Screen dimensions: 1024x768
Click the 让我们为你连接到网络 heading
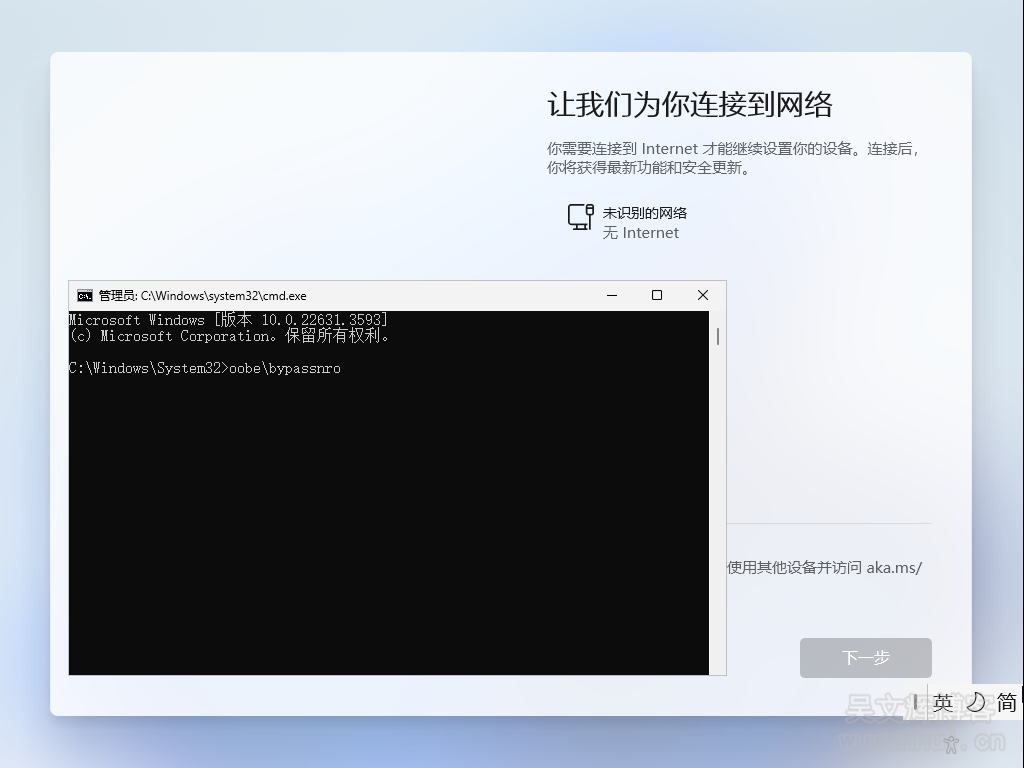(x=690, y=105)
